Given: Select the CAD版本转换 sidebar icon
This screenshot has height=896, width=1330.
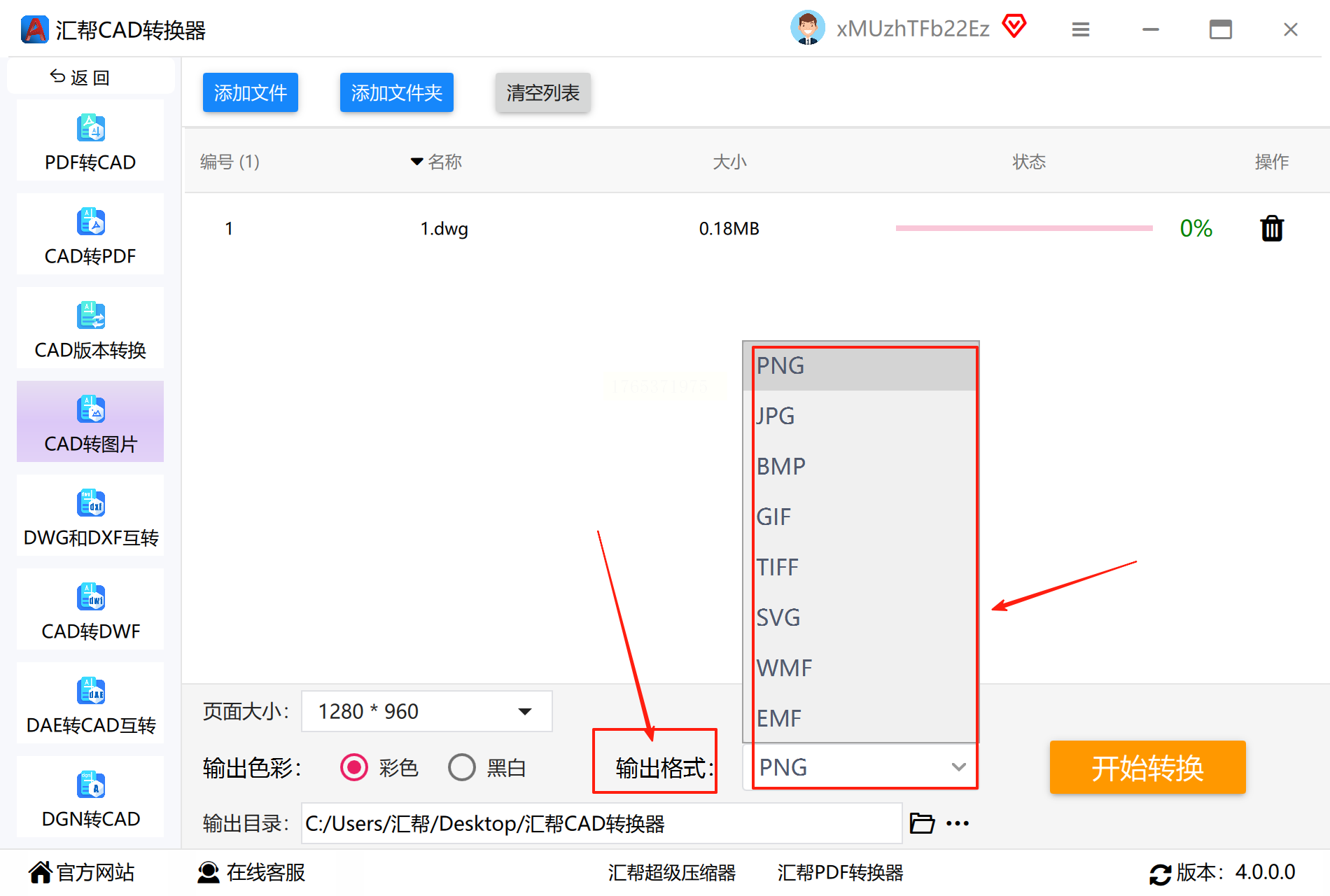Looking at the screenshot, I should coord(91,316).
